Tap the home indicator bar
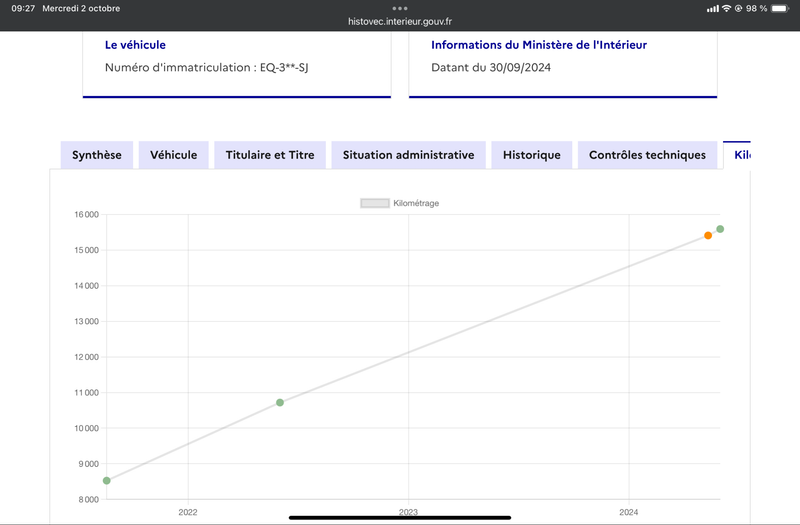The width and height of the screenshot is (800, 525). 400,517
